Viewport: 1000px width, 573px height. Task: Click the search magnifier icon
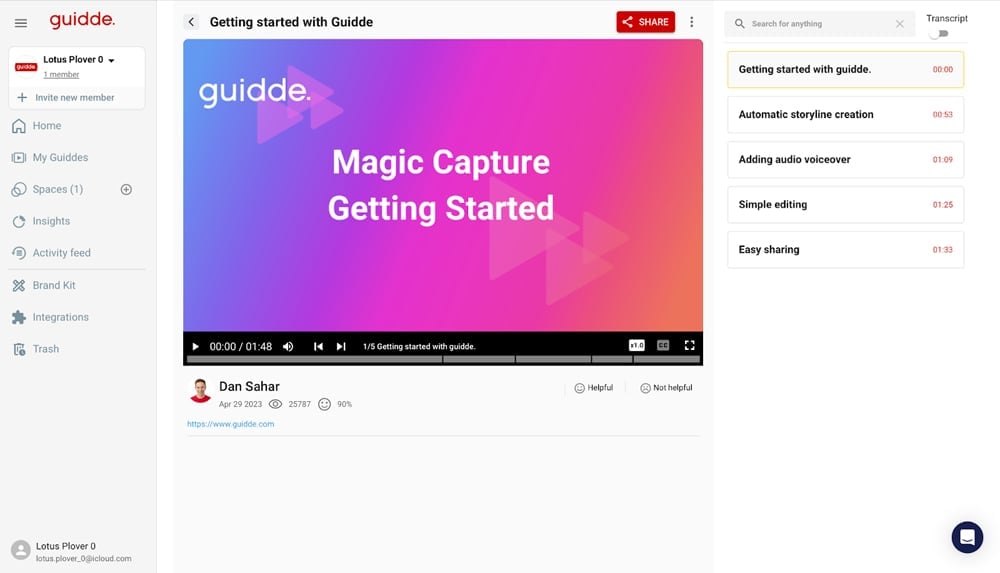739,24
